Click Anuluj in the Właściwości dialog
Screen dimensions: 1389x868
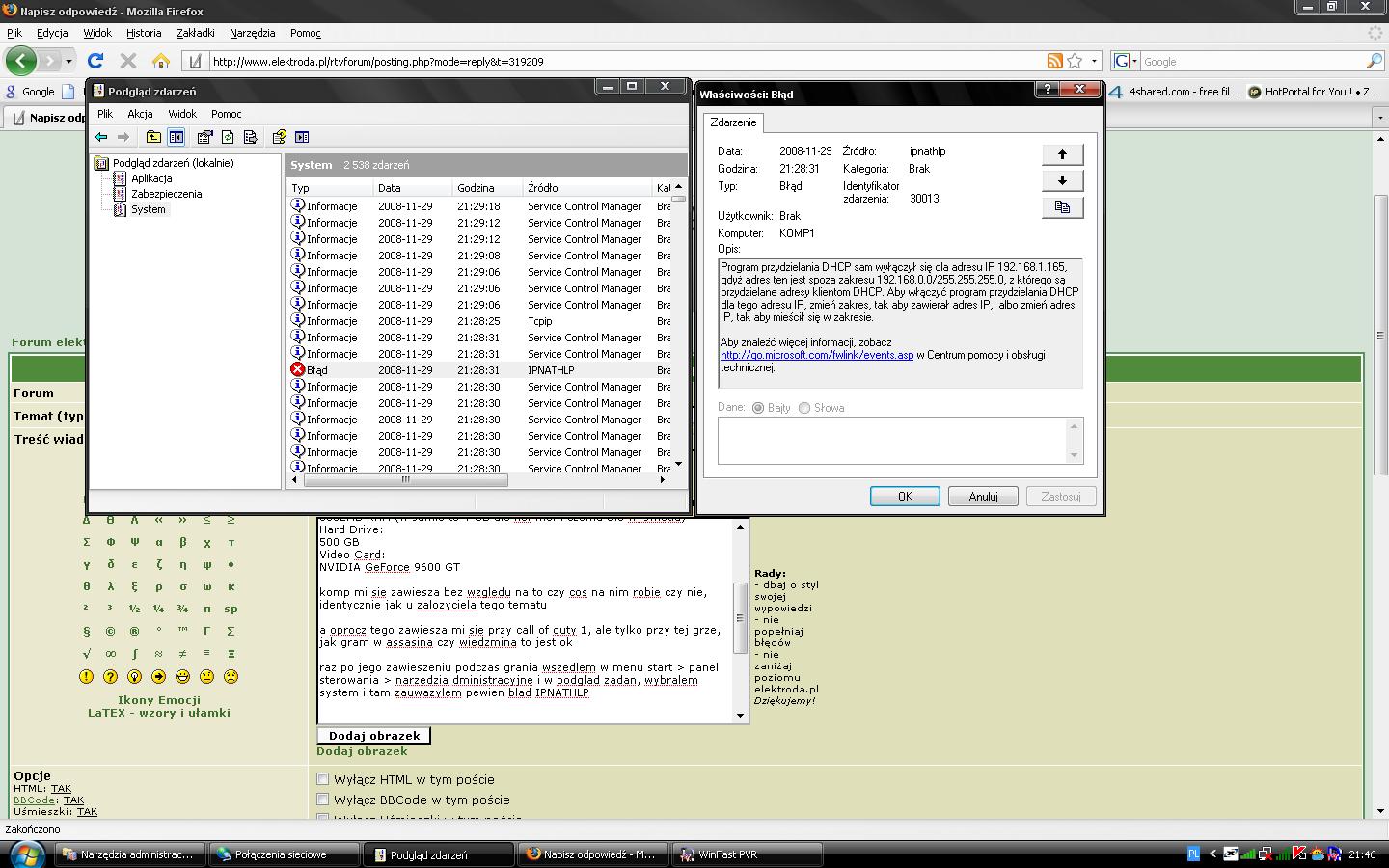pos(983,497)
